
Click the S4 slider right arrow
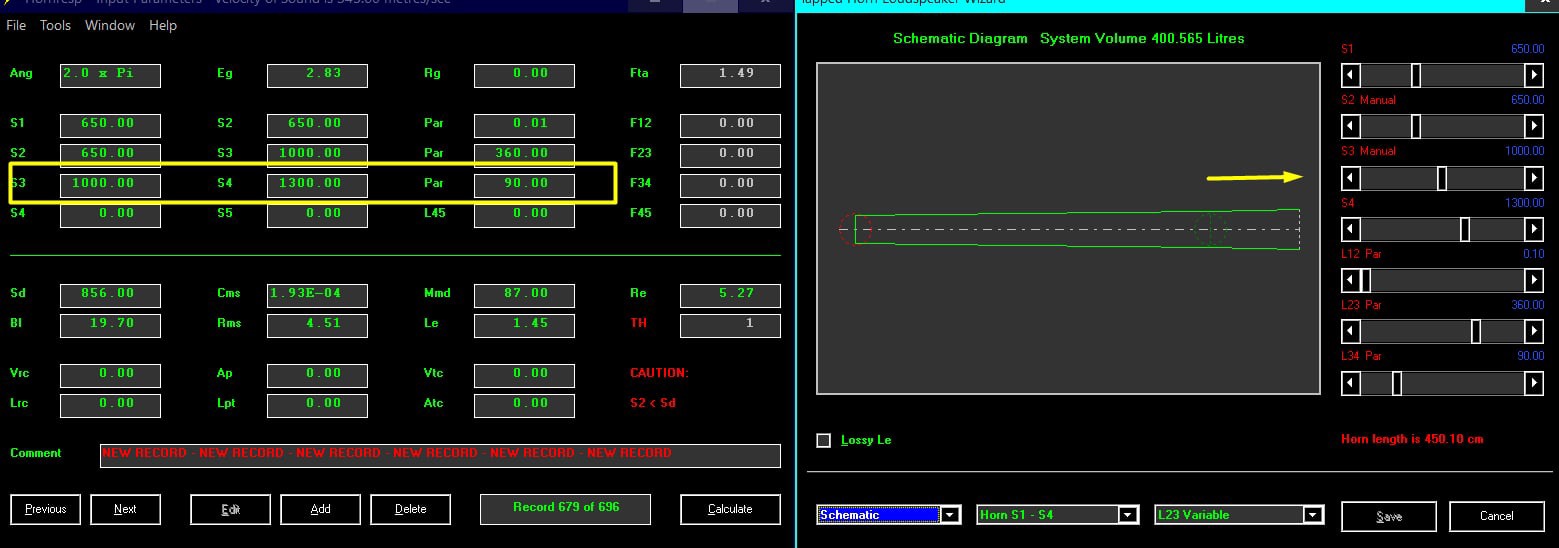(x=1533, y=229)
